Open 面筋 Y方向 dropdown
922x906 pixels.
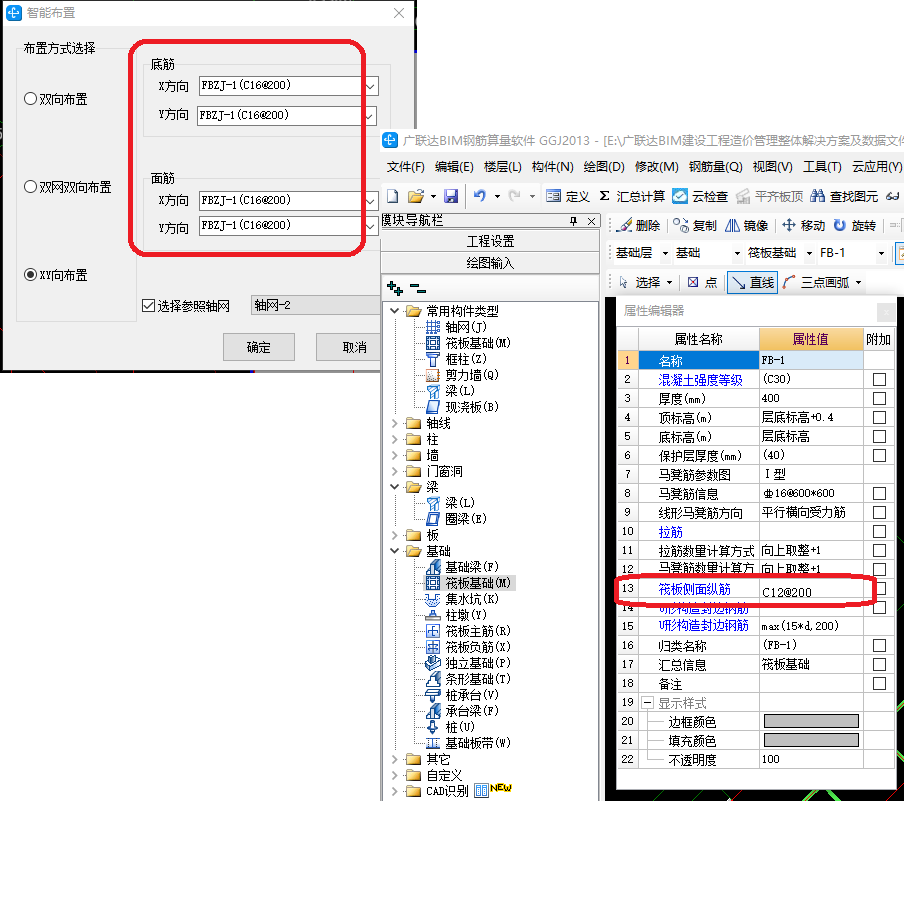(370, 226)
